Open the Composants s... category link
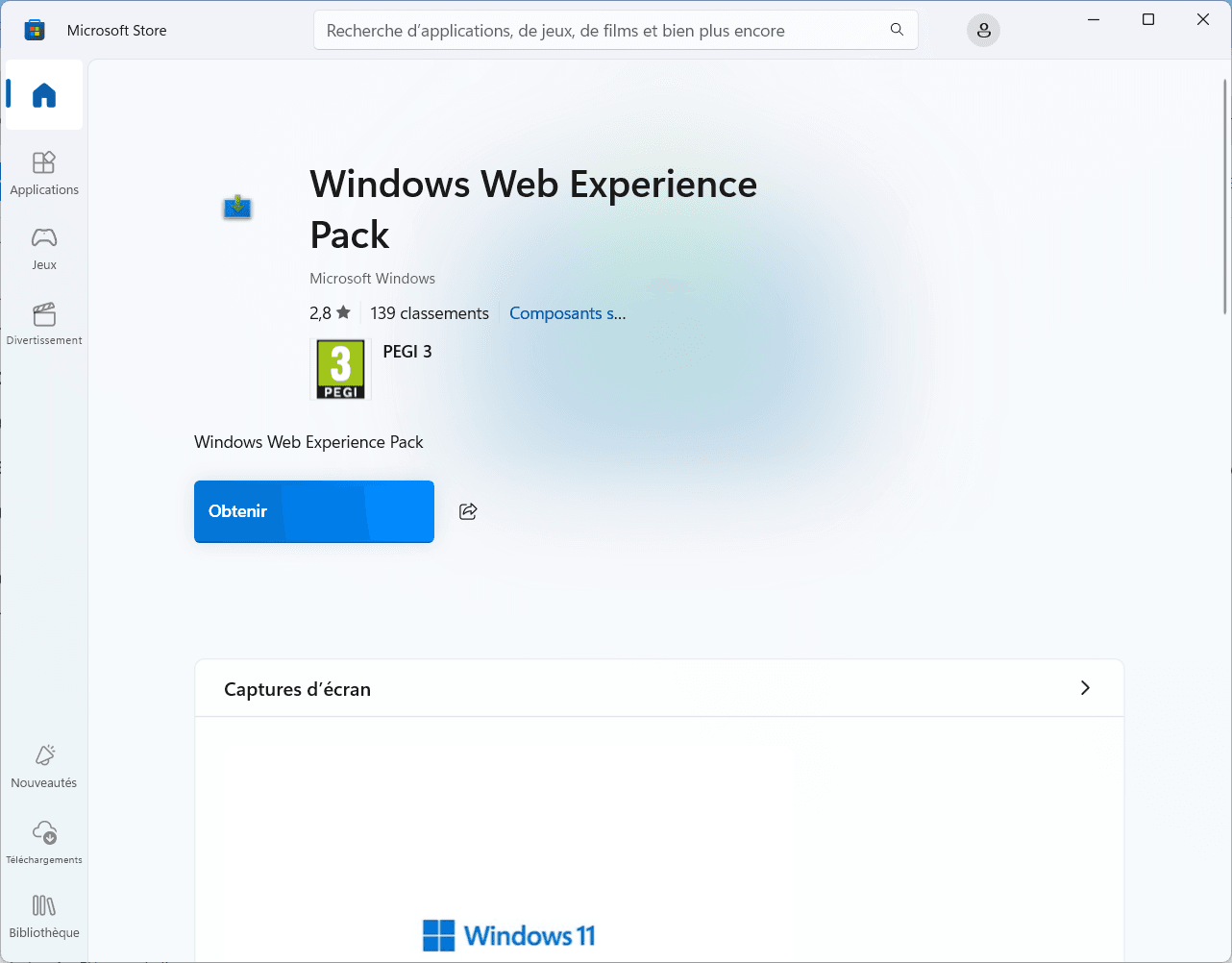The width and height of the screenshot is (1232, 963). tap(567, 313)
